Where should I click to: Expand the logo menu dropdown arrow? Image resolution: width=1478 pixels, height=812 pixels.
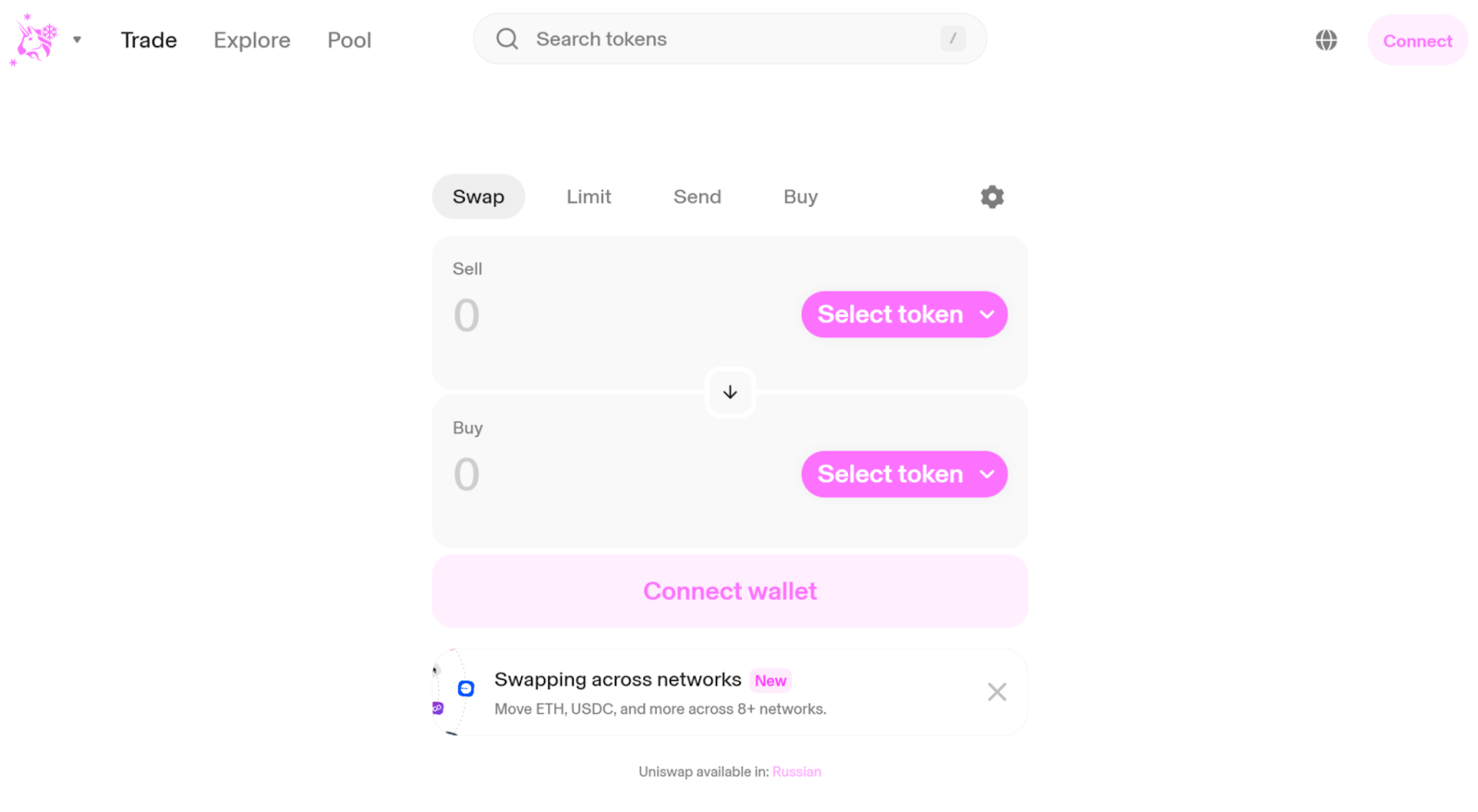78,40
